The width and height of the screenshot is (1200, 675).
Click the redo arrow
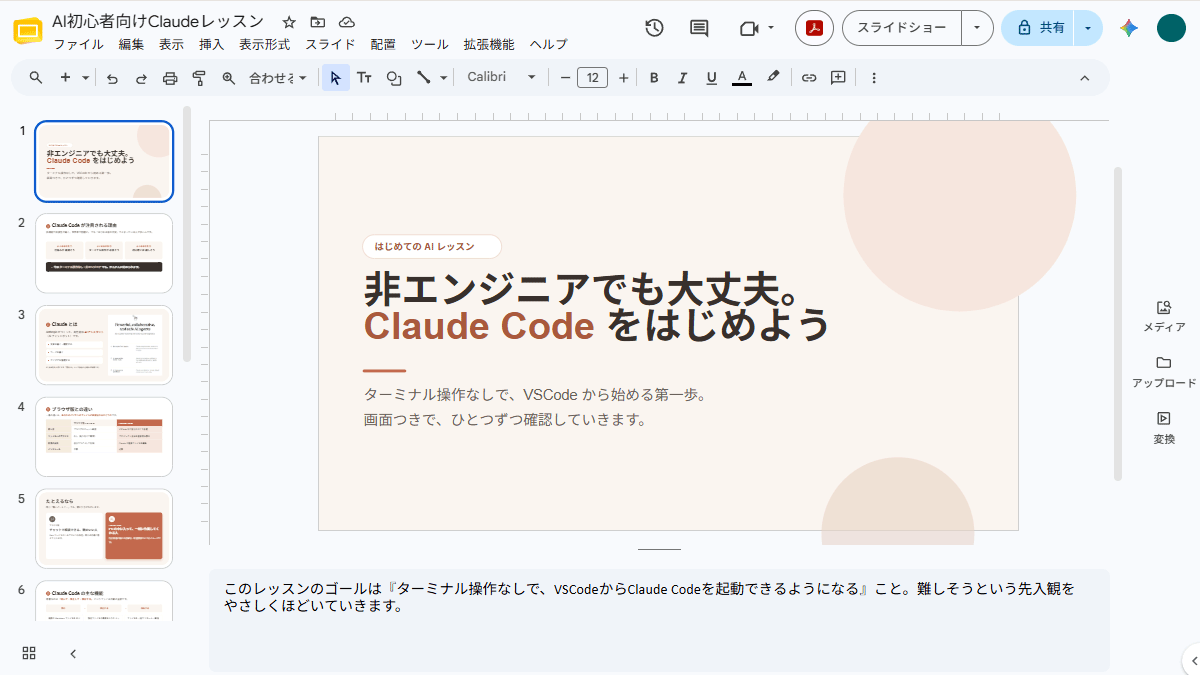point(141,77)
